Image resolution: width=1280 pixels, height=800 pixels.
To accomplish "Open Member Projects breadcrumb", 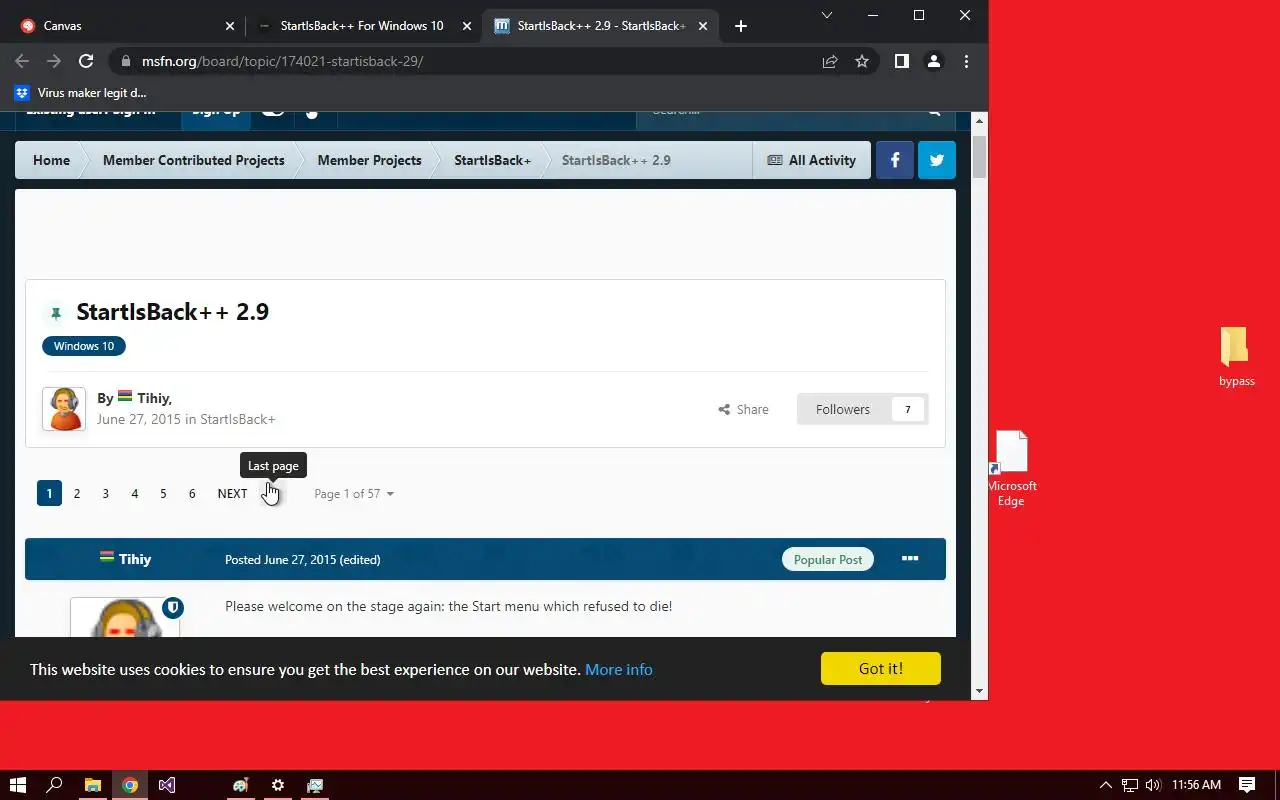I will coord(369,160).
